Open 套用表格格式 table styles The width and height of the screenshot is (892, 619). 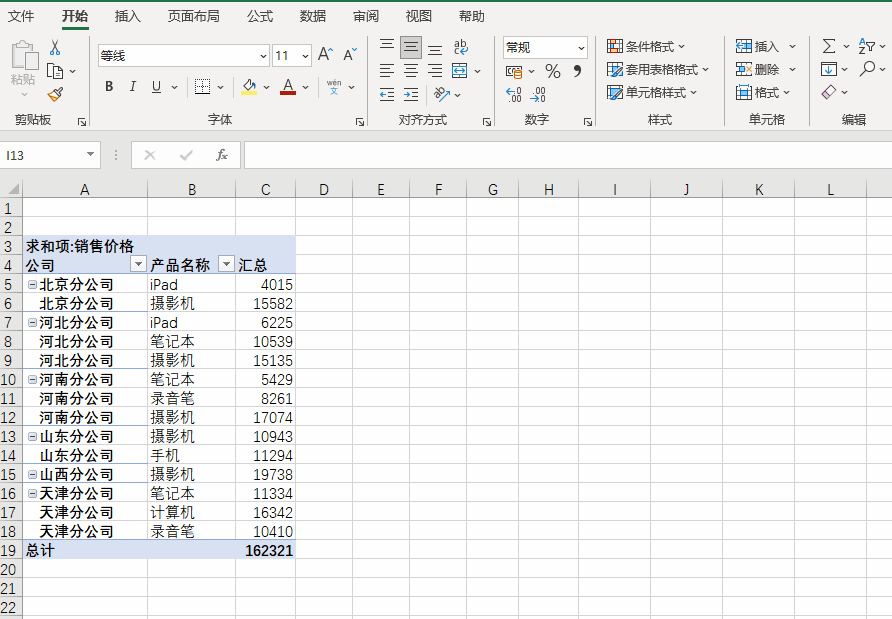[x=658, y=69]
